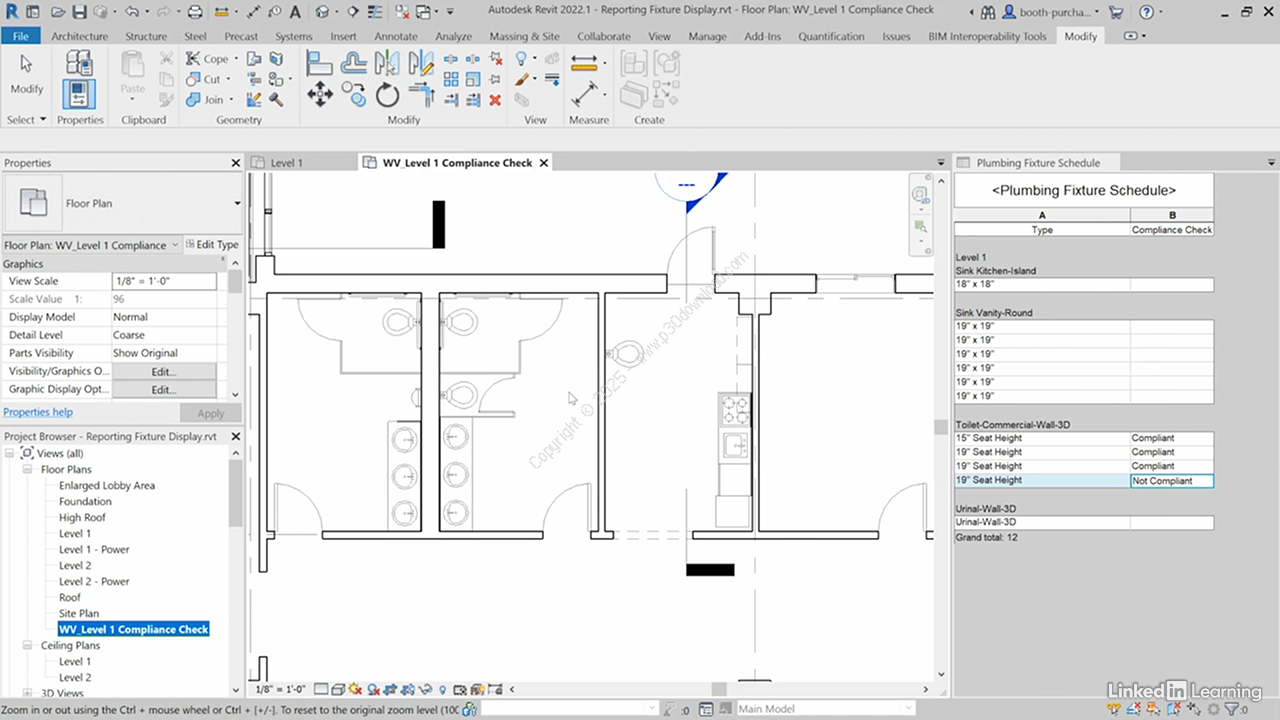Switch to the Plumbing Fixture Schedule tab
Viewport: 1280px width, 720px height.
pos(1038,163)
